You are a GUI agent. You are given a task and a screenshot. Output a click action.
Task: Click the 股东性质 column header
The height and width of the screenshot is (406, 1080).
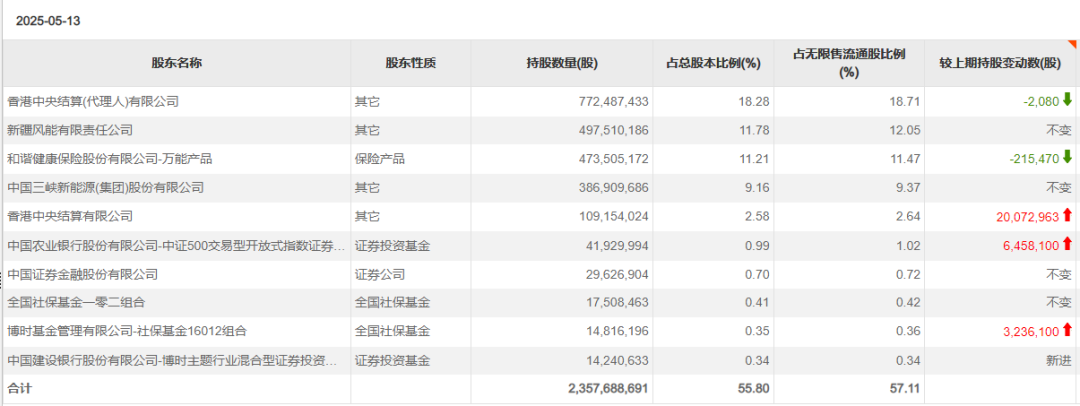tap(411, 63)
